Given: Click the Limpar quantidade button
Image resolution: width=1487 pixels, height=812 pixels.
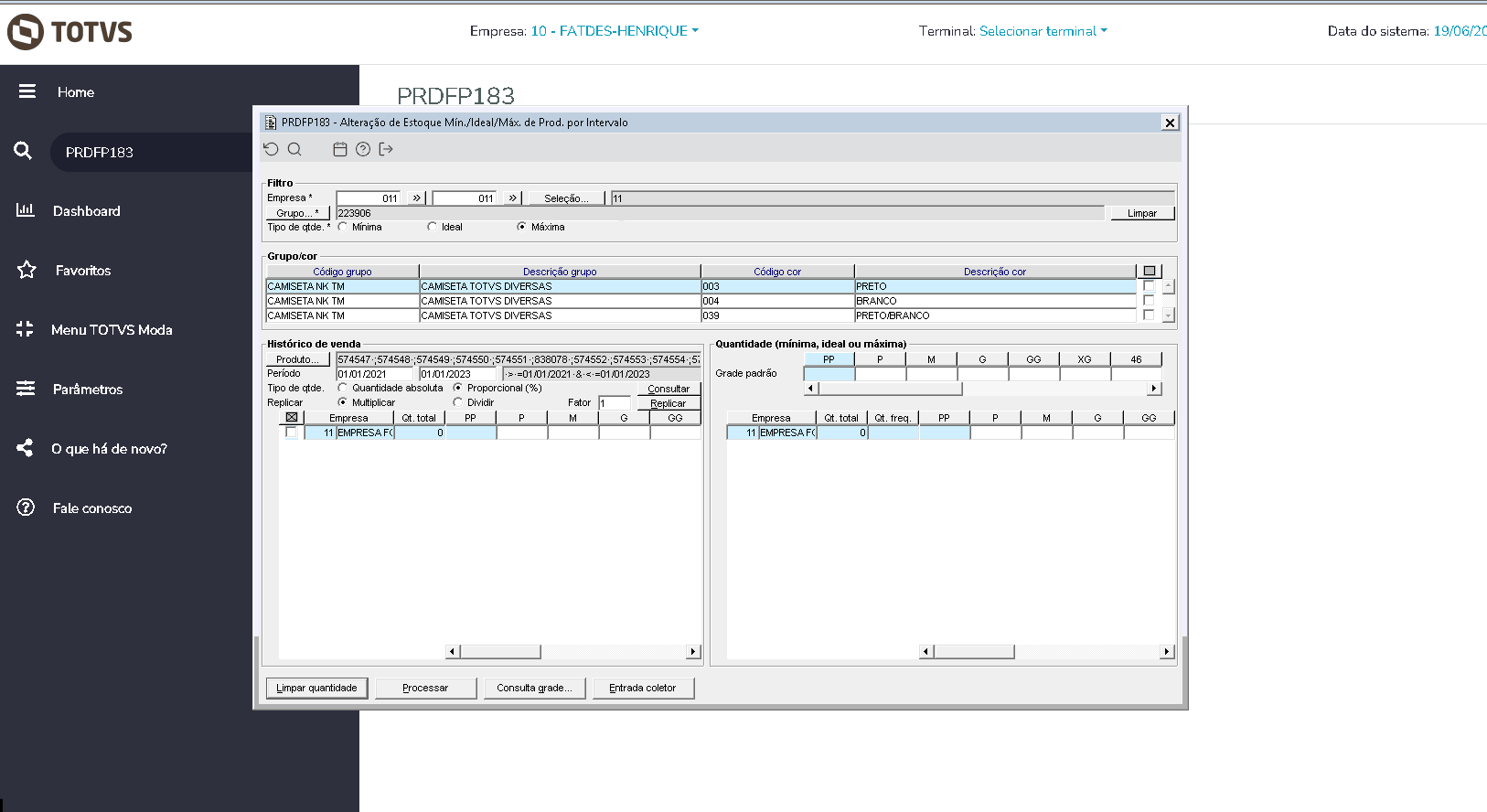Looking at the screenshot, I should point(316,688).
